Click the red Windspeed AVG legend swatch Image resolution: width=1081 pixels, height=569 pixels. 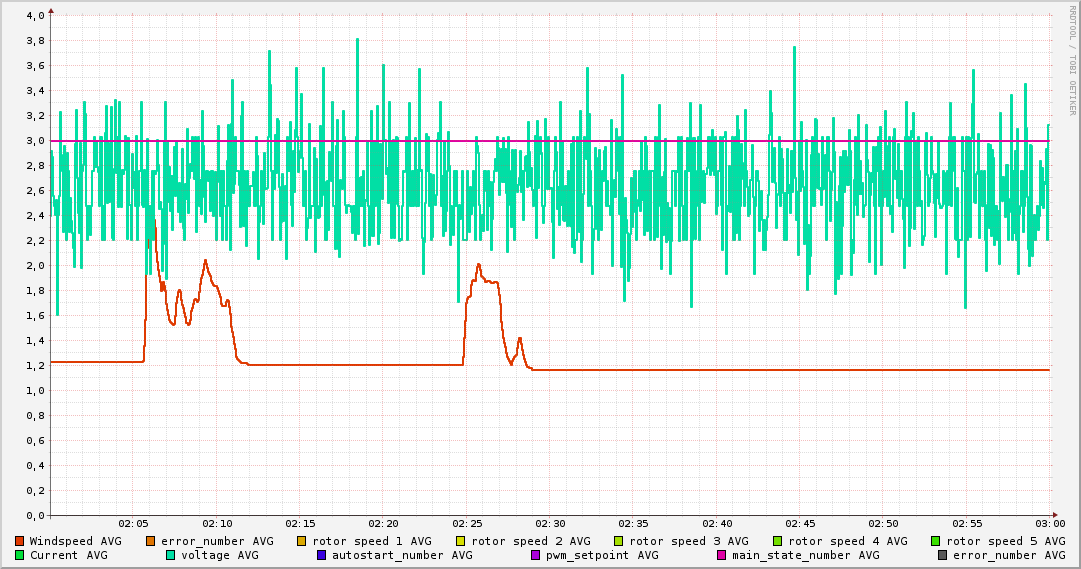[20, 541]
